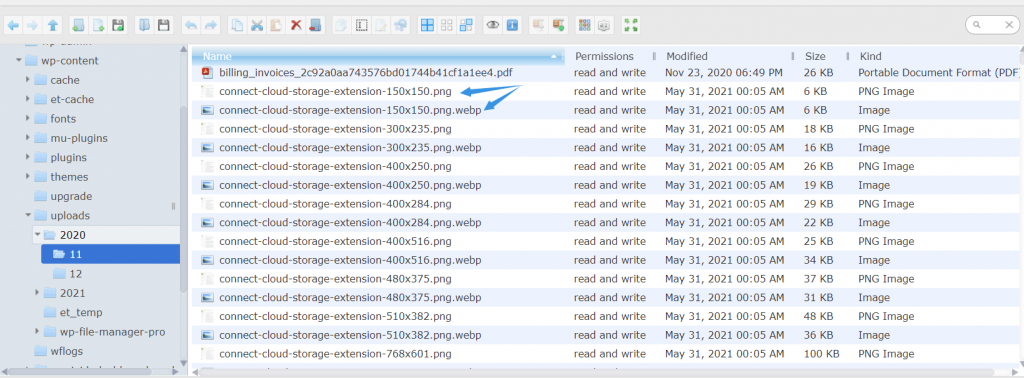Select connect-cloud-storage-extension-300x235.png
1024x378 pixels.
606,129
